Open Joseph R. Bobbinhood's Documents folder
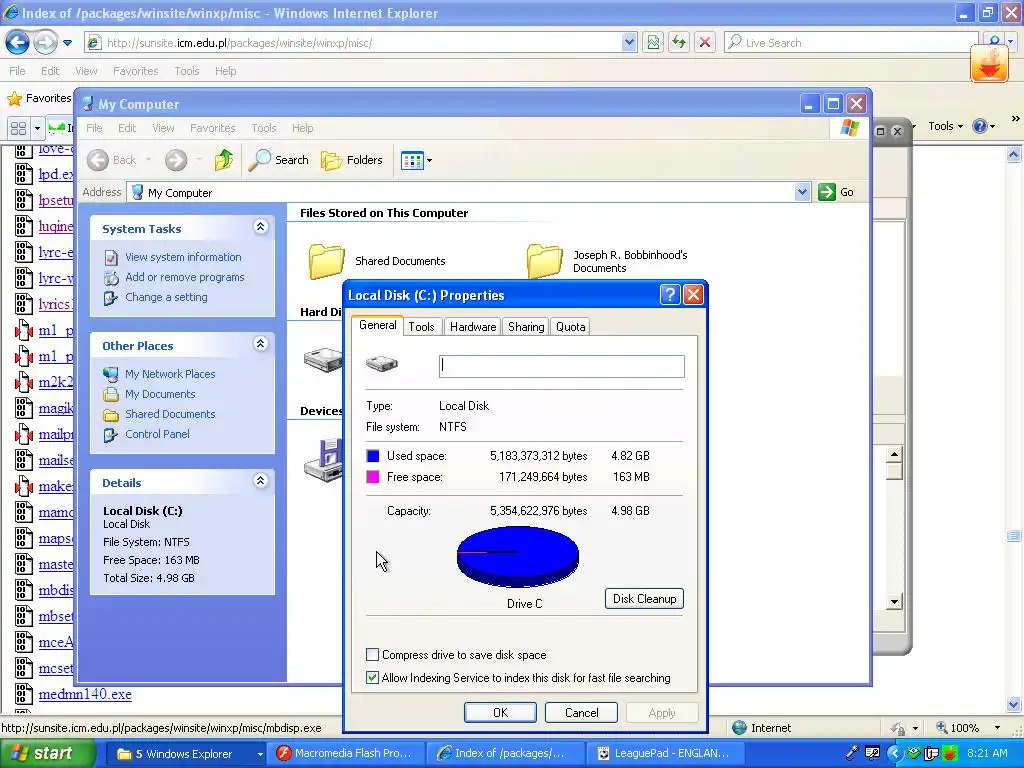Image resolution: width=1024 pixels, height=768 pixels. 544,261
